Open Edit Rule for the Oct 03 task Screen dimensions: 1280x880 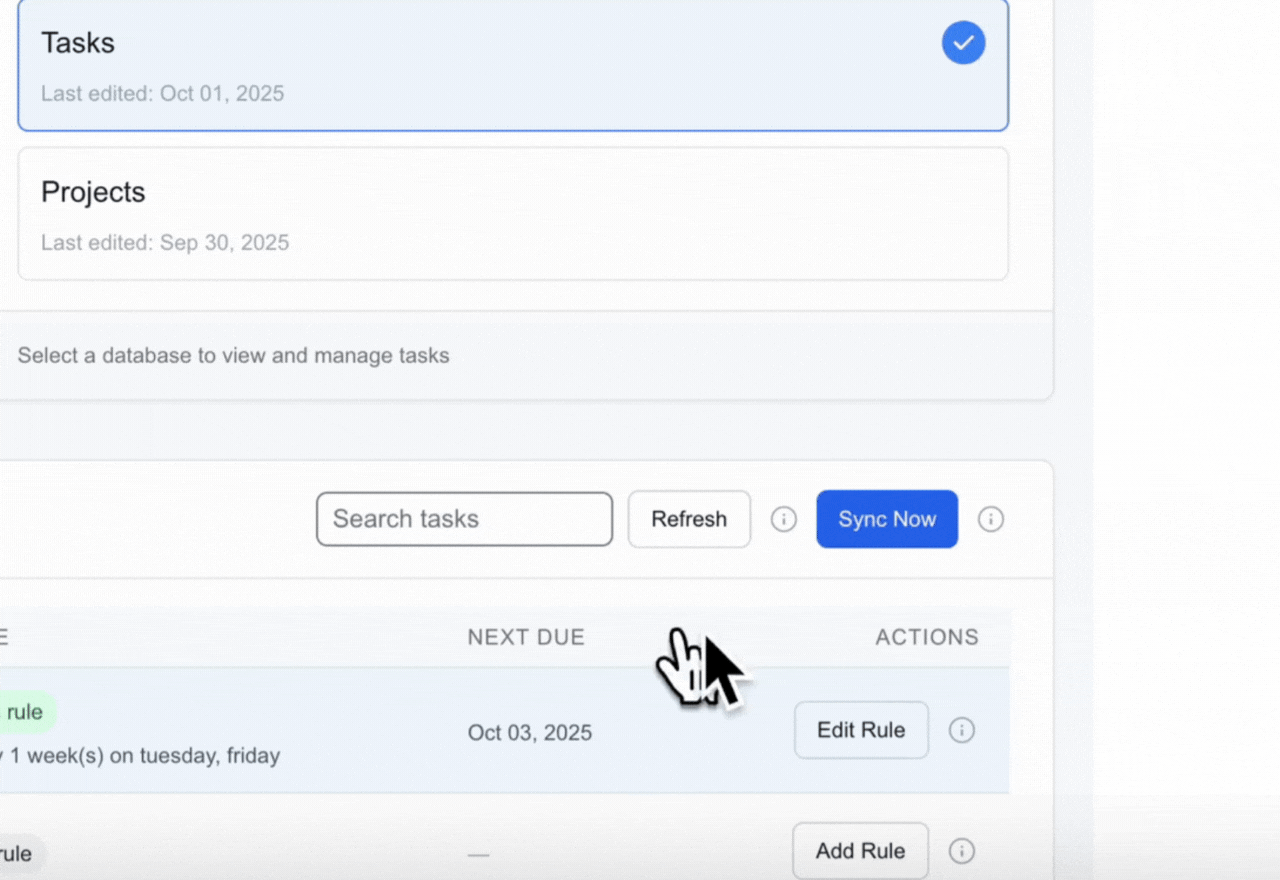[861, 730]
